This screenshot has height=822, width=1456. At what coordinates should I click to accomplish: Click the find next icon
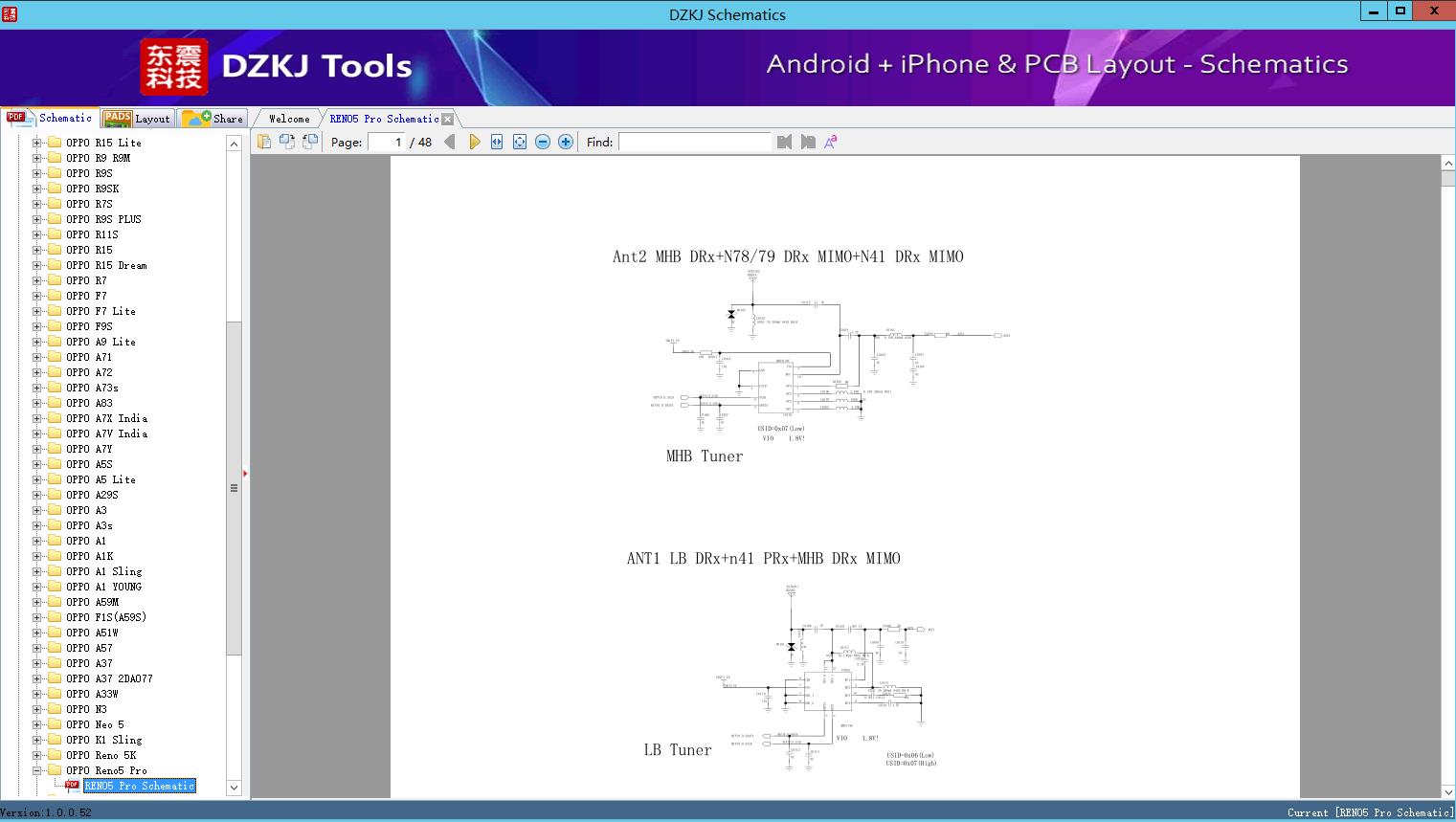(x=808, y=142)
